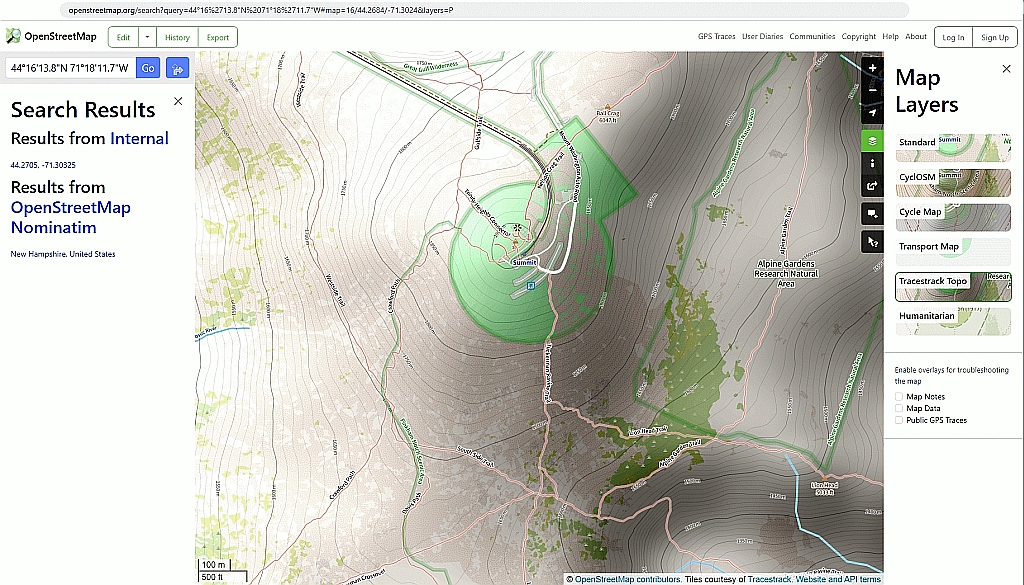The width and height of the screenshot is (1024, 585).
Task: Open the OpenStreetMap Nominatim link
Action: [x=71, y=217]
